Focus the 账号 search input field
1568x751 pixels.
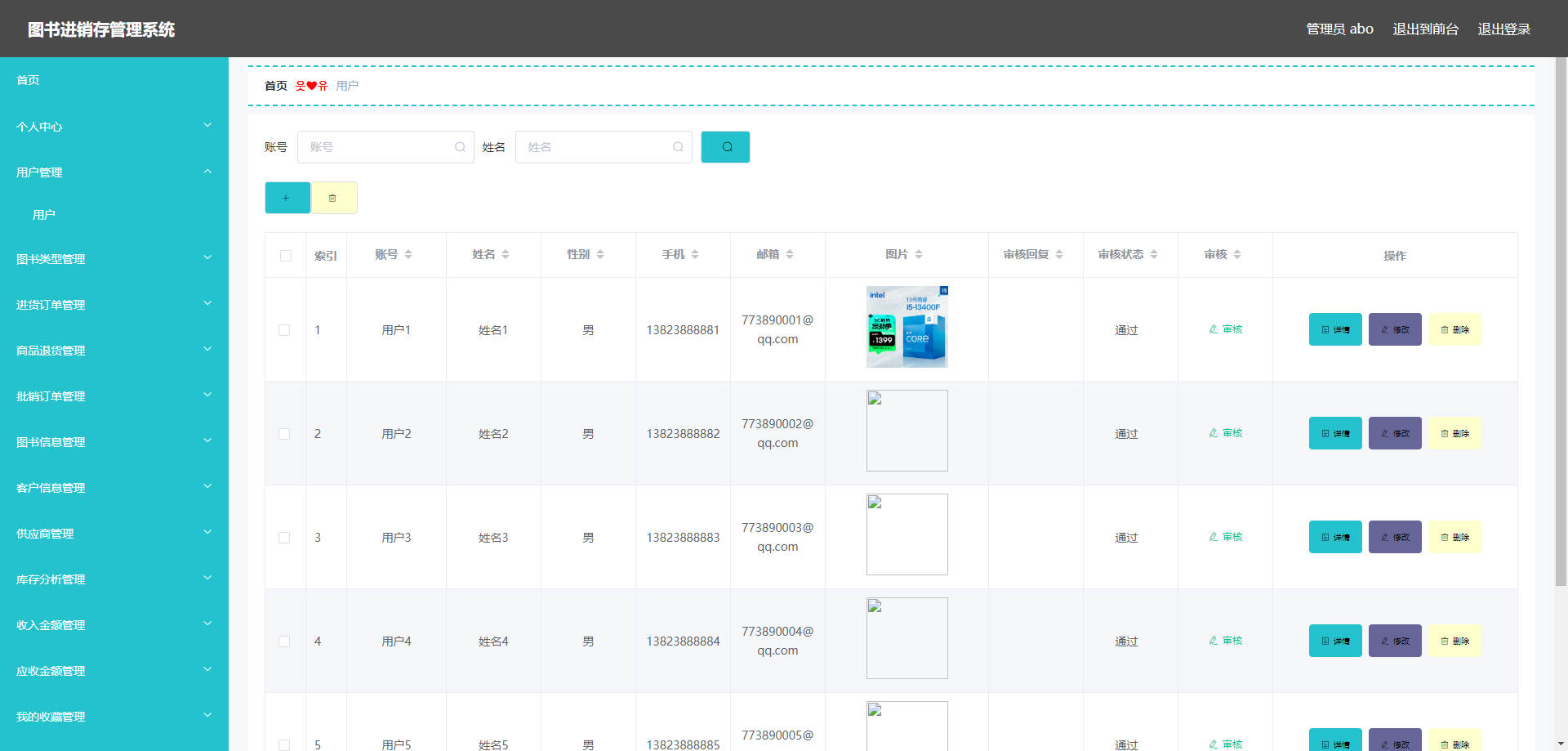(385, 147)
